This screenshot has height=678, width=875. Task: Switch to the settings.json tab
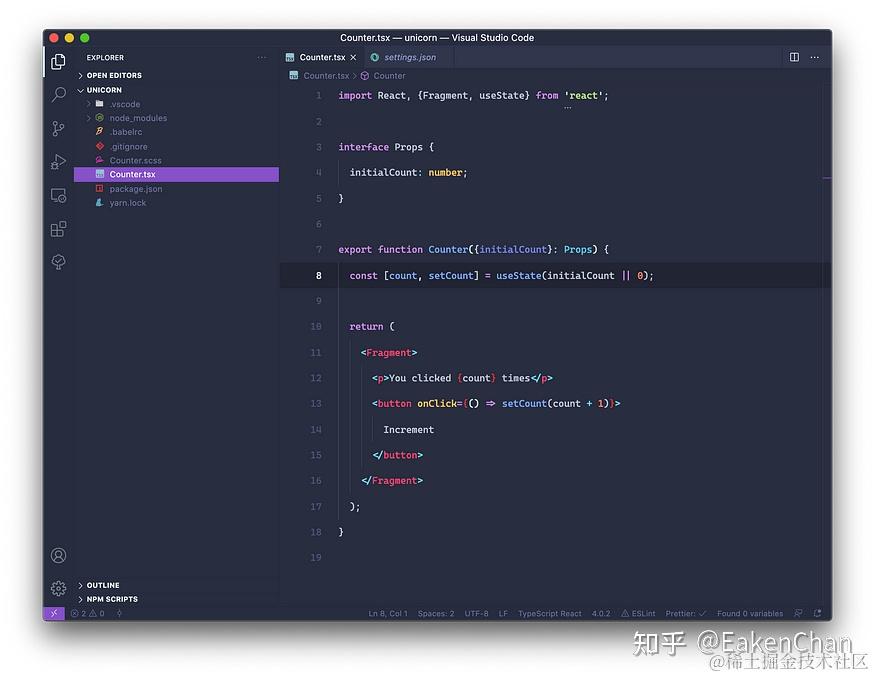click(410, 57)
